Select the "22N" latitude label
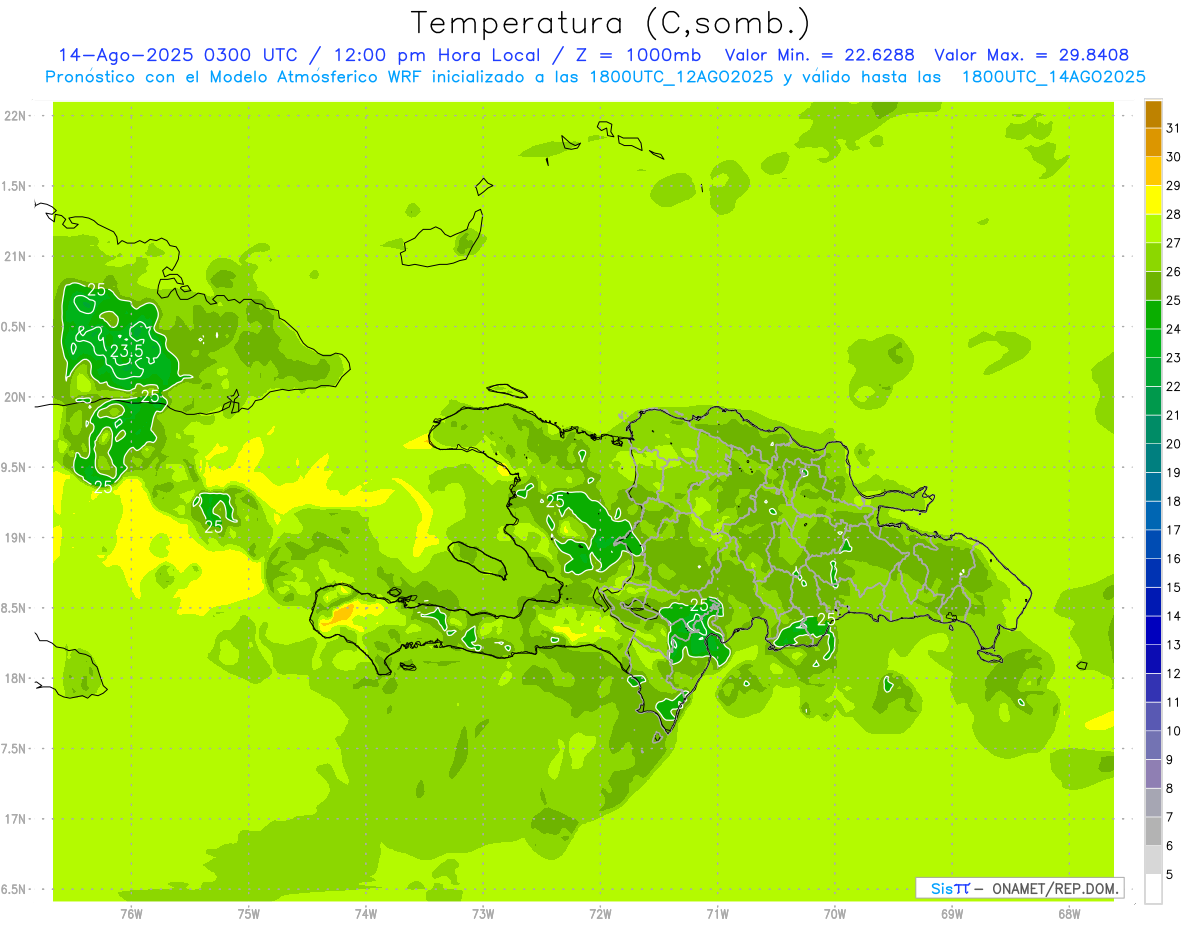The image size is (1200, 927). (15, 116)
